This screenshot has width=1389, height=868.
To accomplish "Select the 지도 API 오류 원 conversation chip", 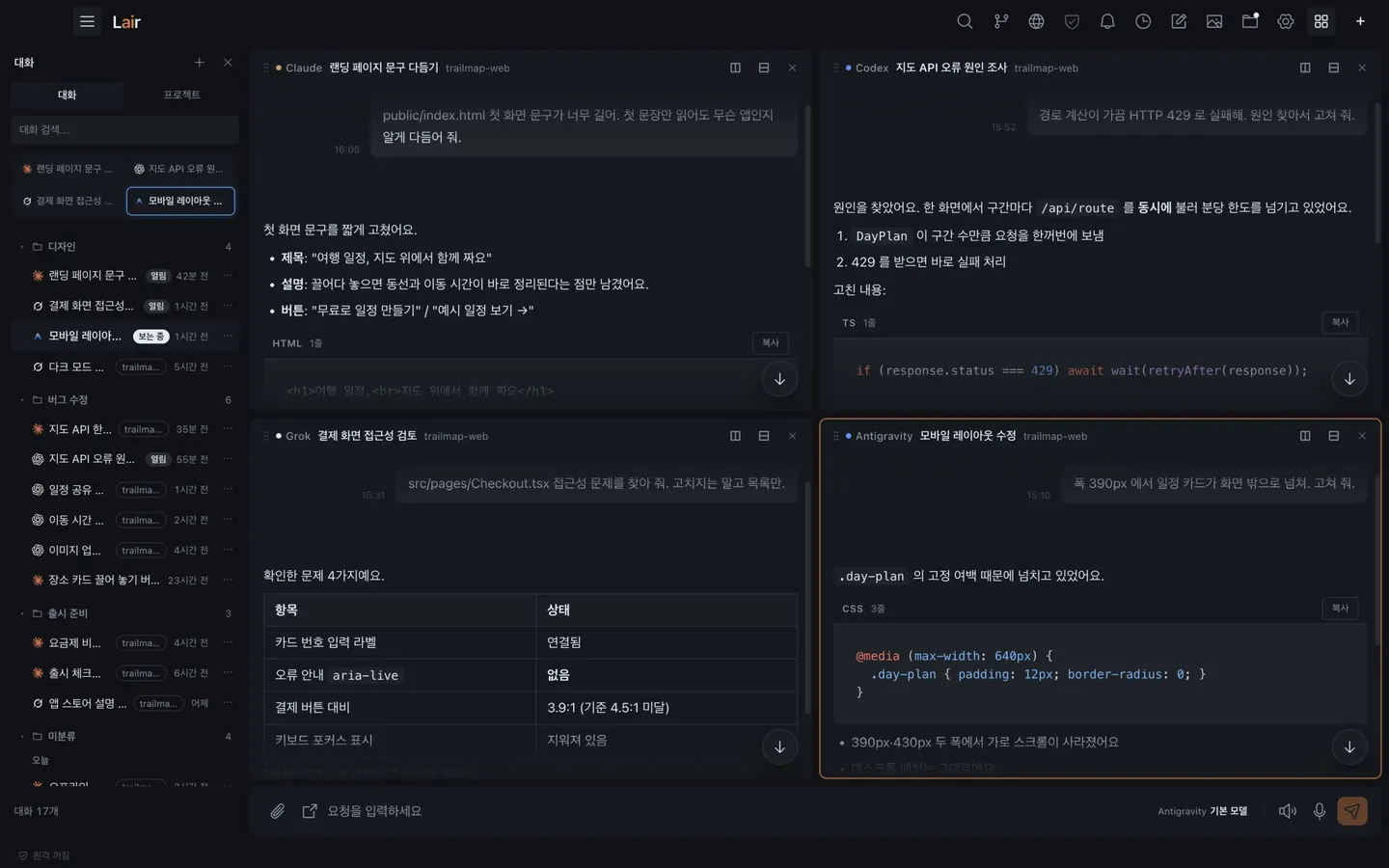I will pos(180,169).
